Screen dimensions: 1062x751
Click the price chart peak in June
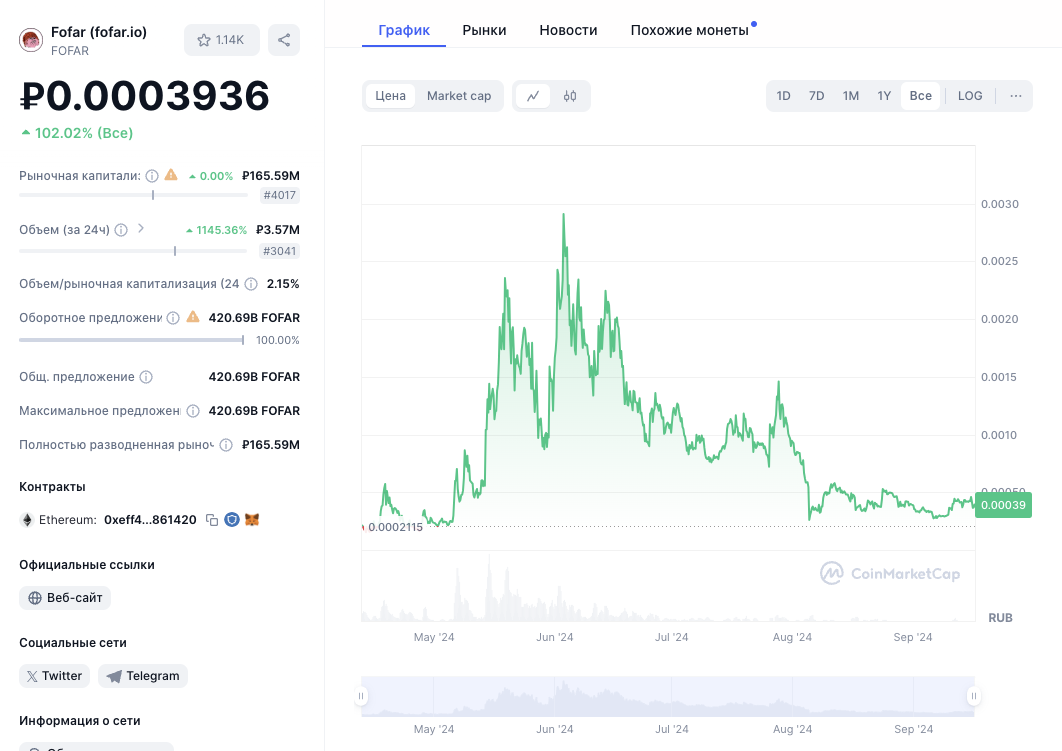point(564,215)
